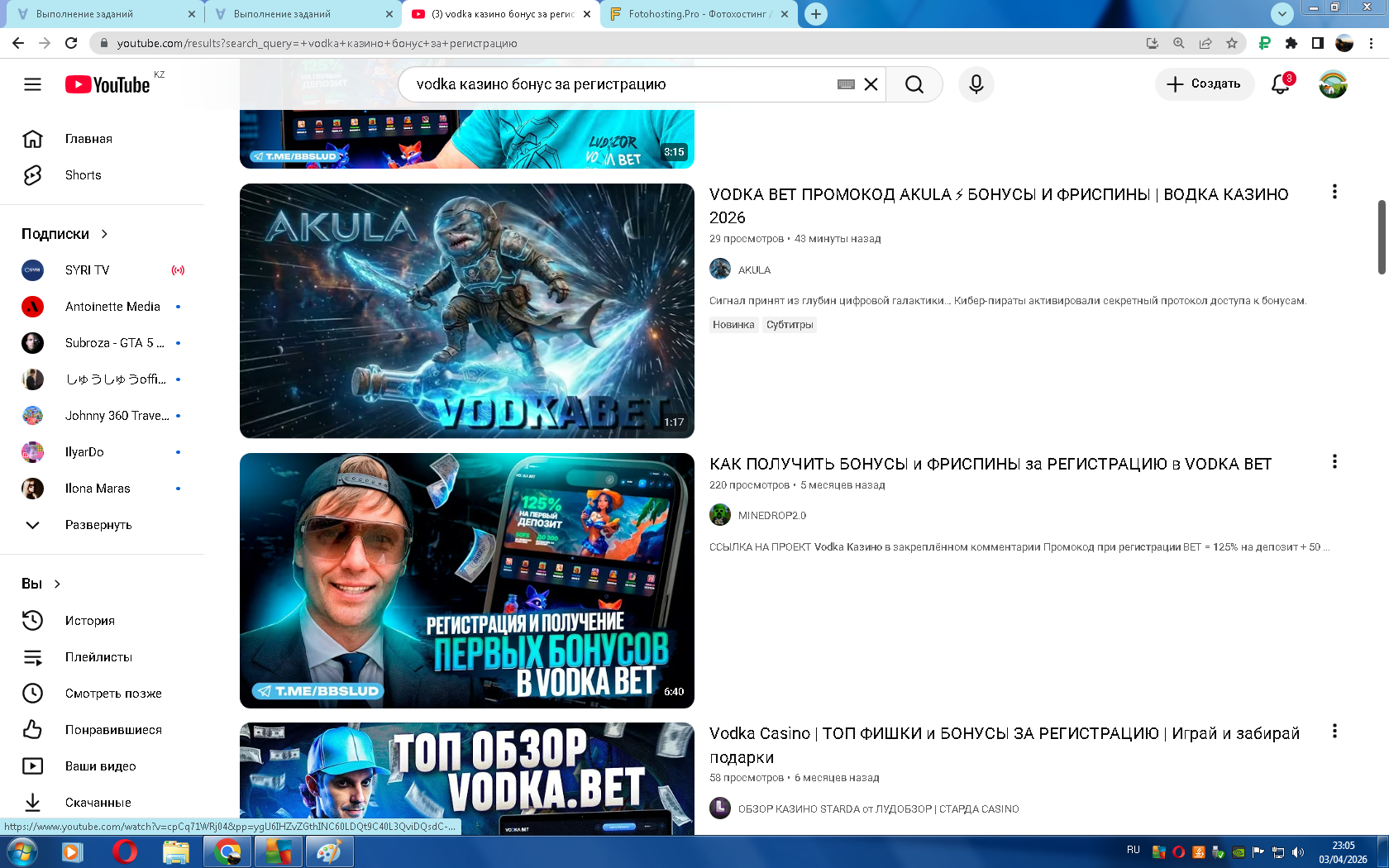
Task: Open the on-screen keyboard in search box
Action: pyautogui.click(x=846, y=84)
